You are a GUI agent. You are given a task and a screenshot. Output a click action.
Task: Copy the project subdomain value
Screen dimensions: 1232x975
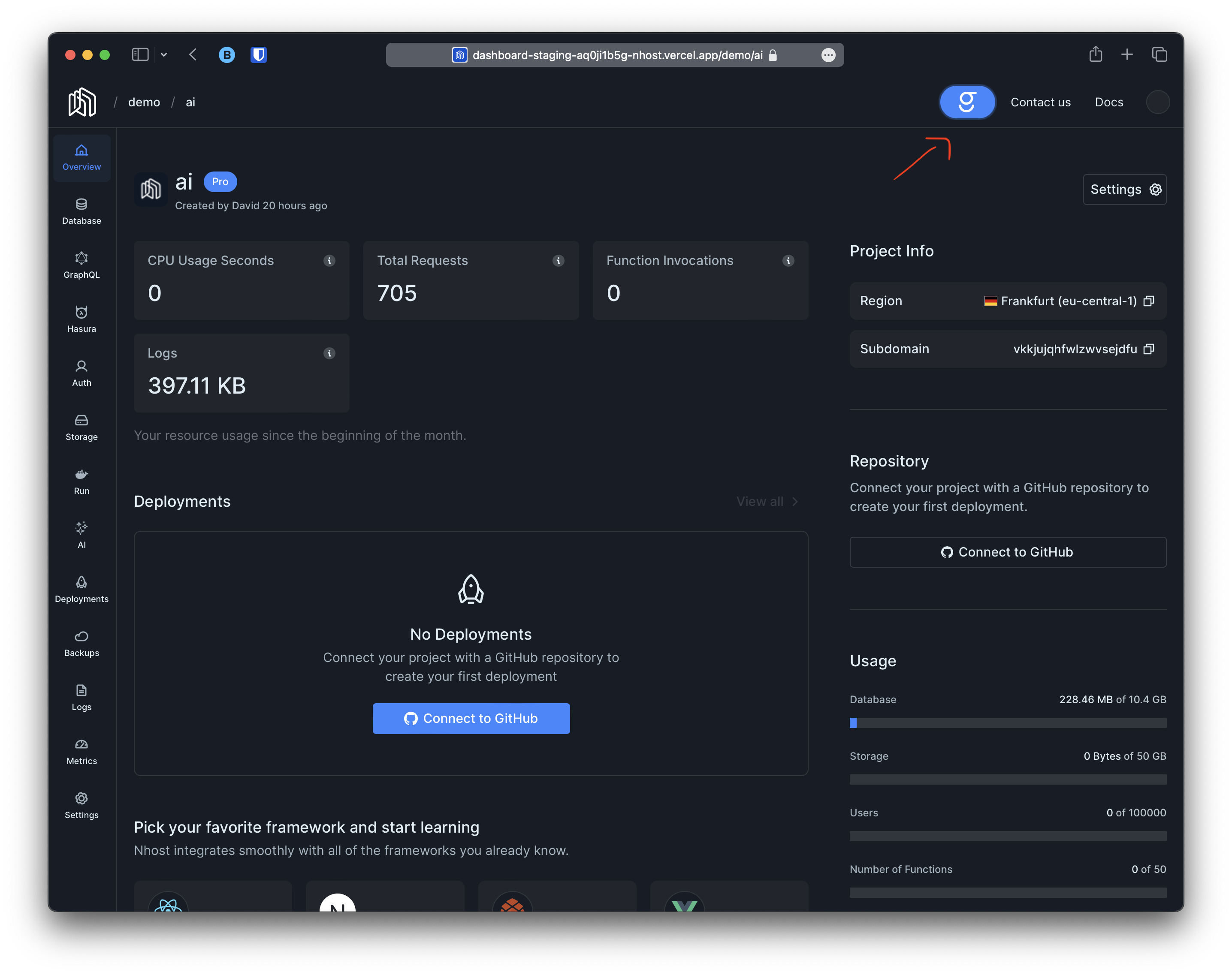(1149, 349)
